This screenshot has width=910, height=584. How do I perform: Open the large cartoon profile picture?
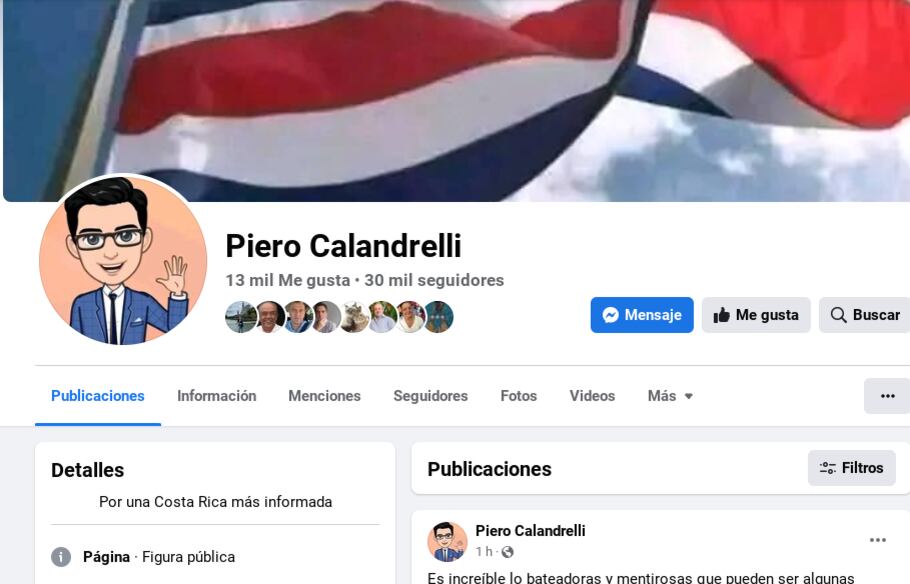click(x=123, y=261)
